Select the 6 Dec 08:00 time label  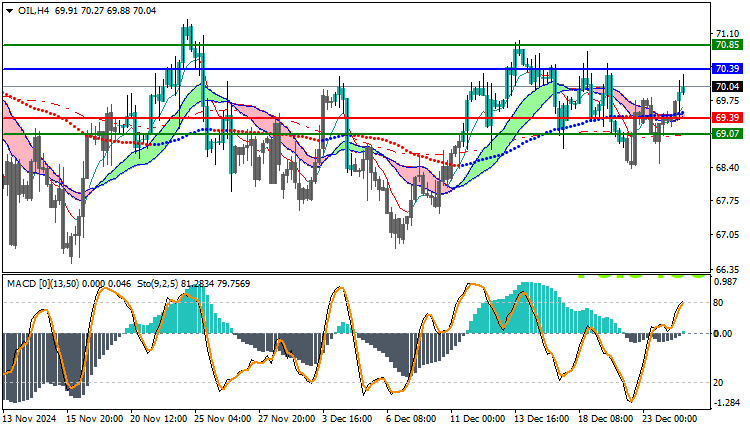[x=411, y=419]
